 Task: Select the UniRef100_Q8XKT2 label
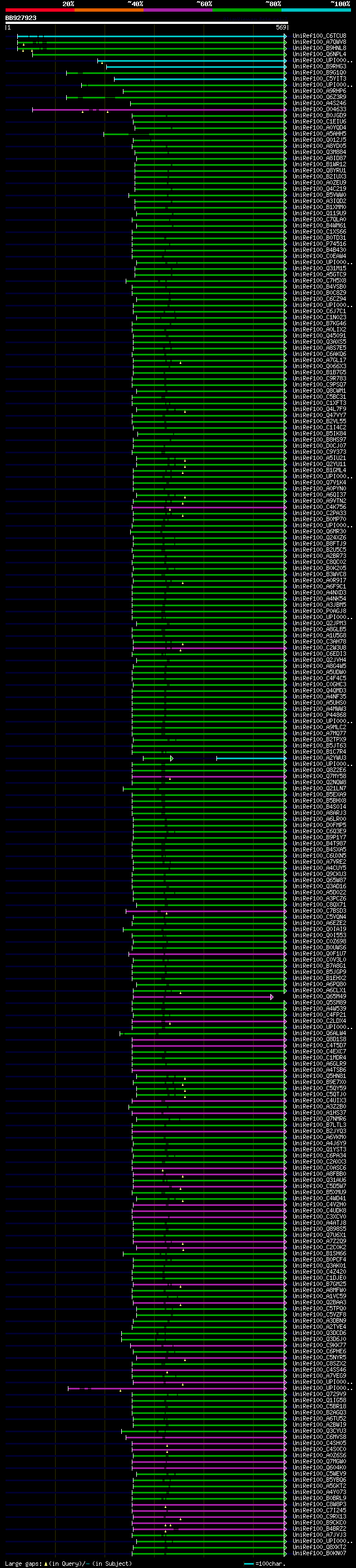pos(319,1547)
